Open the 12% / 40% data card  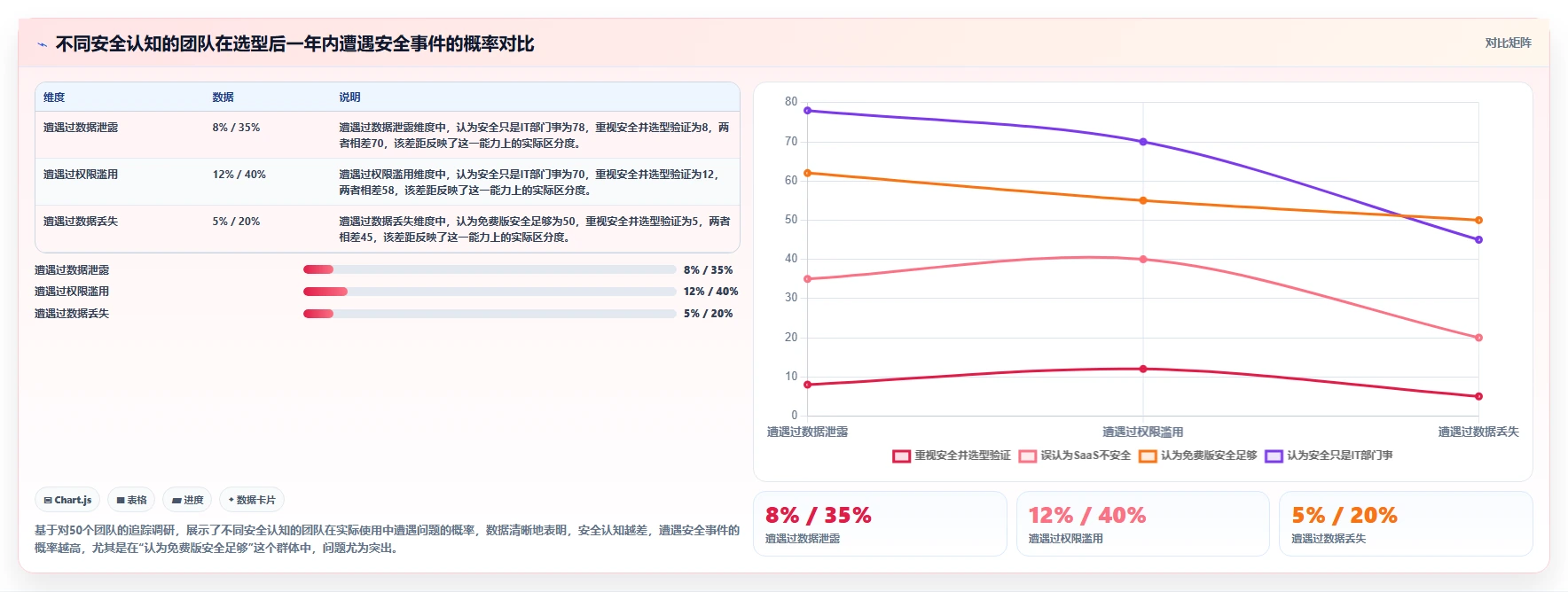tap(1143, 524)
